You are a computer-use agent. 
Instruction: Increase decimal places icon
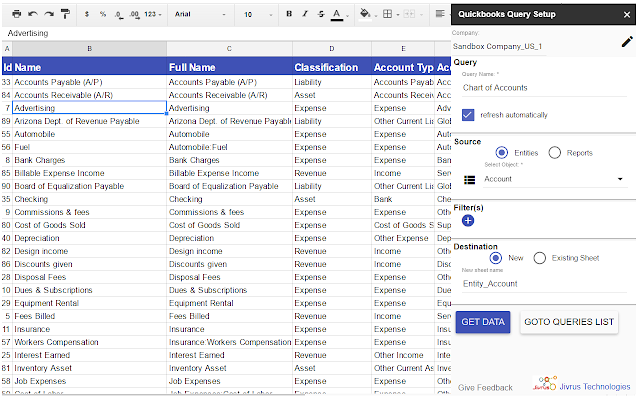134,15
